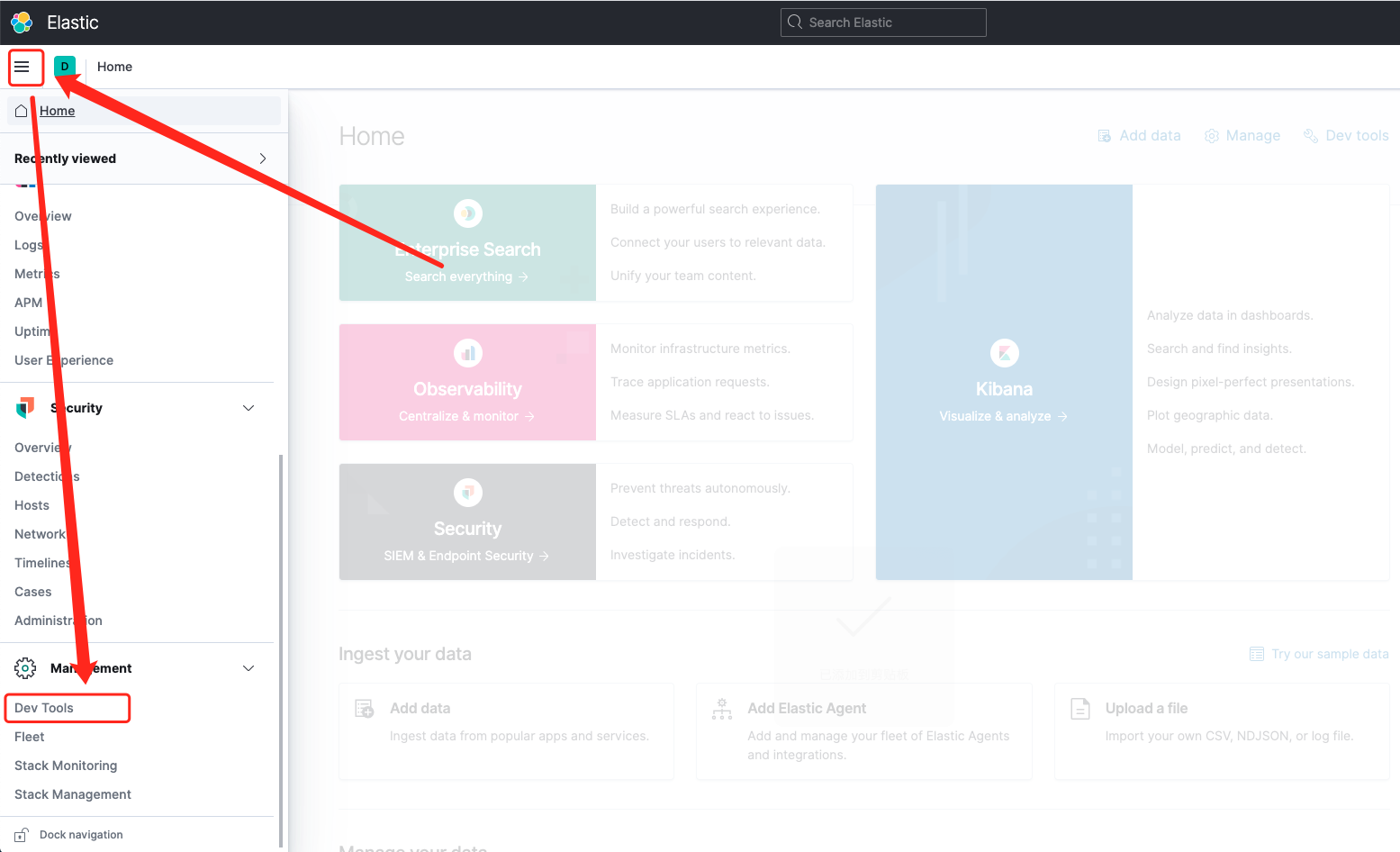Click the Add Elastic Agent icon
This screenshot has height=852, width=1400.
721,709
